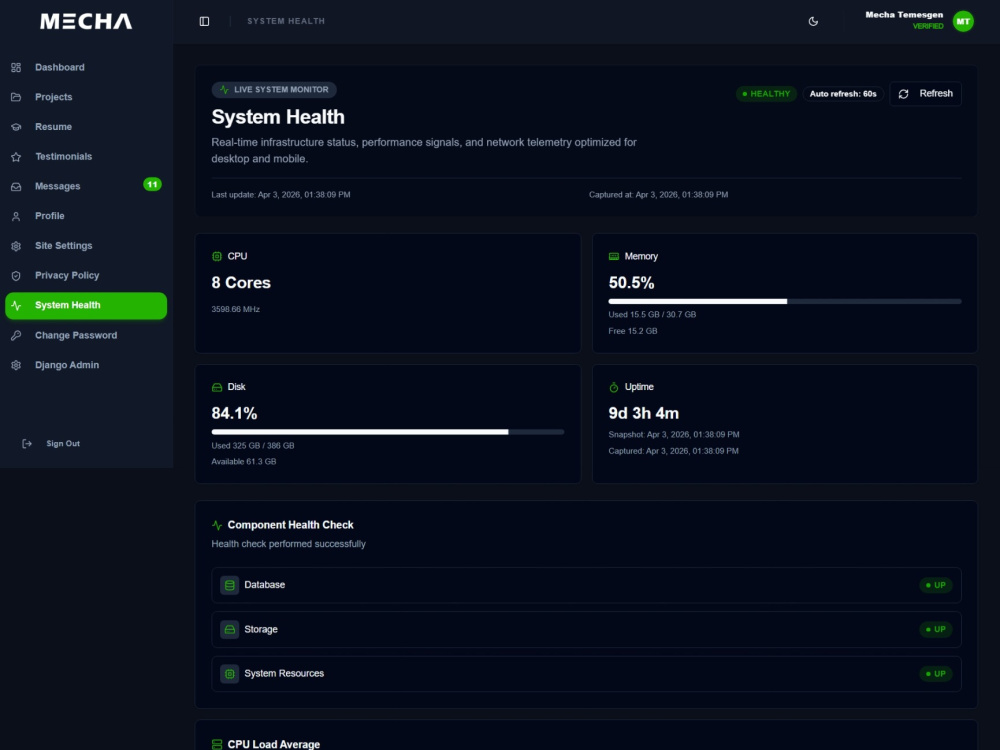Select Profile menu item
The width and height of the screenshot is (1000, 750).
click(86, 216)
